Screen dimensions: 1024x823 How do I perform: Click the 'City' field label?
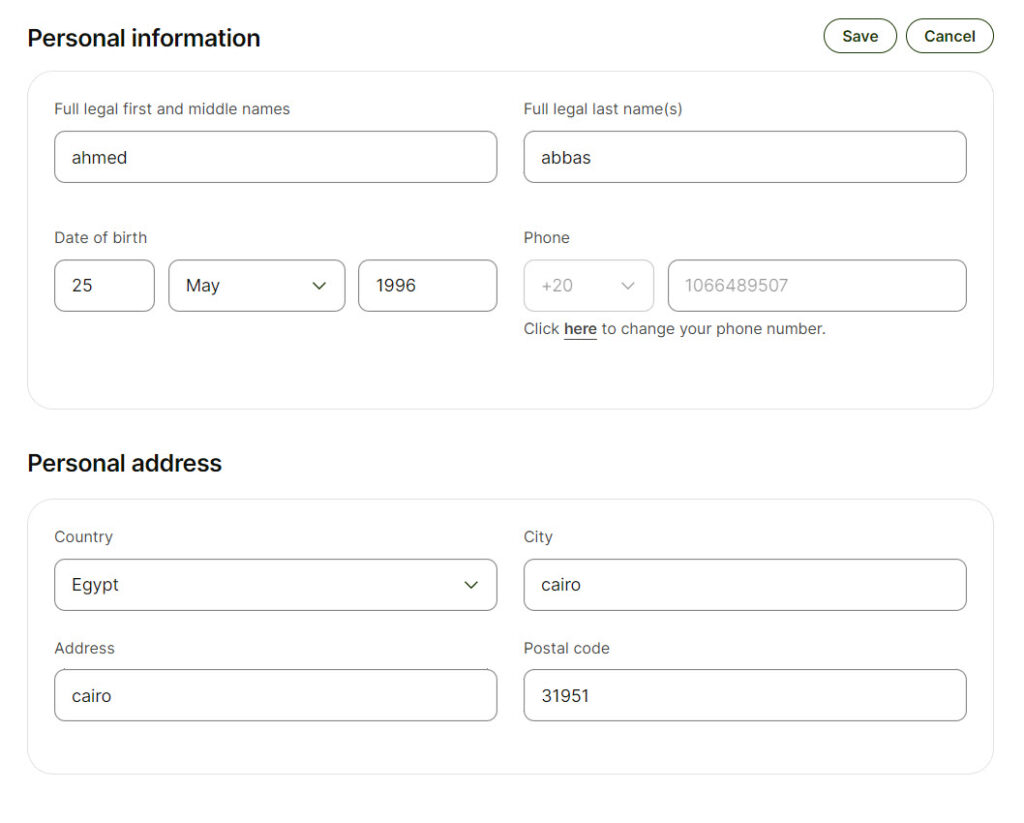538,537
